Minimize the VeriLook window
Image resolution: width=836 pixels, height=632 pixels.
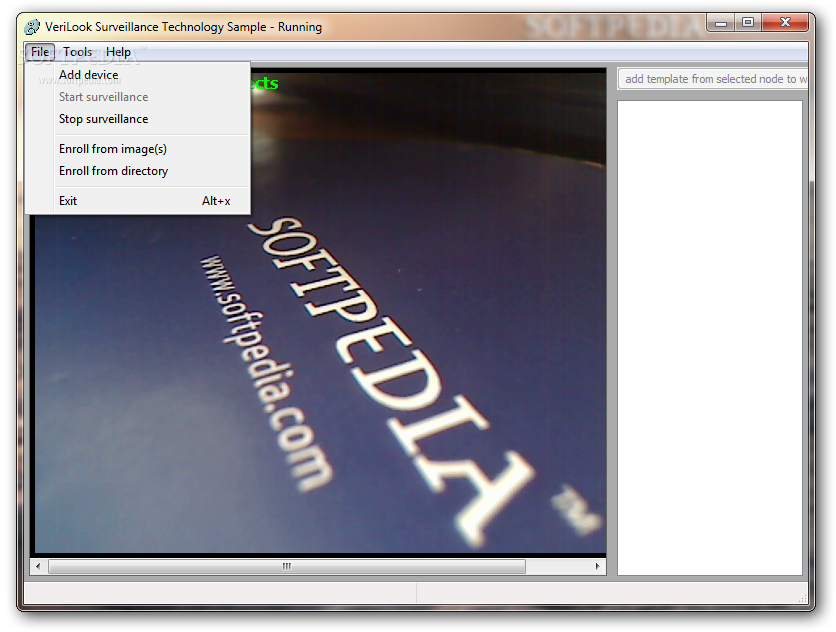click(721, 22)
